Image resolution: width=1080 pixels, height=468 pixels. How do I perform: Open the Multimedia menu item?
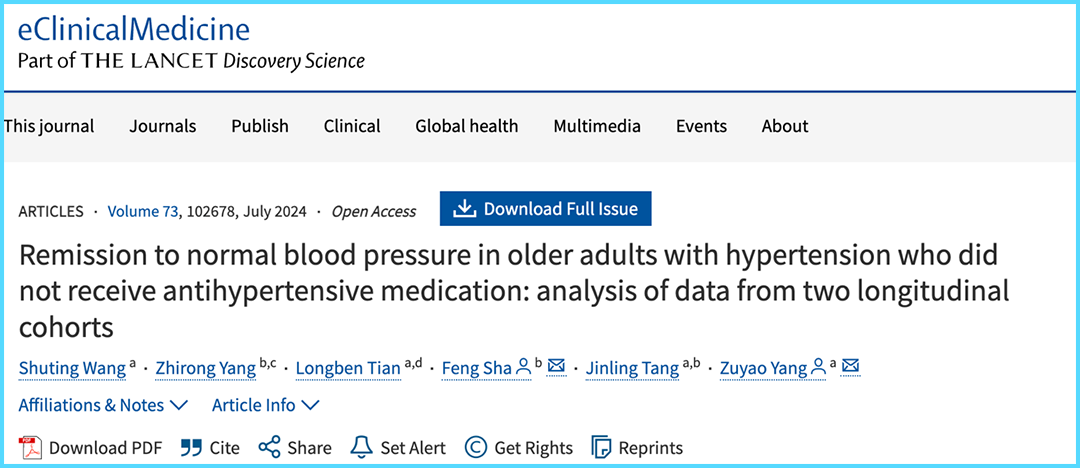tap(597, 127)
